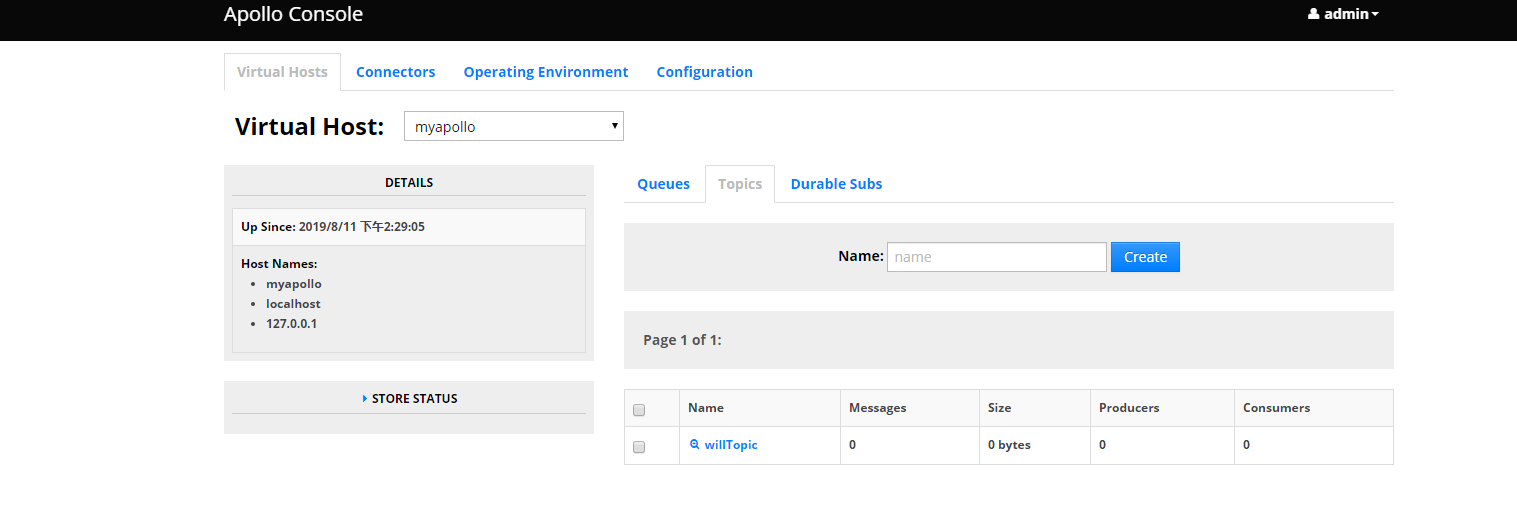
Task: Click the Apollo Console title
Action: coord(293,14)
